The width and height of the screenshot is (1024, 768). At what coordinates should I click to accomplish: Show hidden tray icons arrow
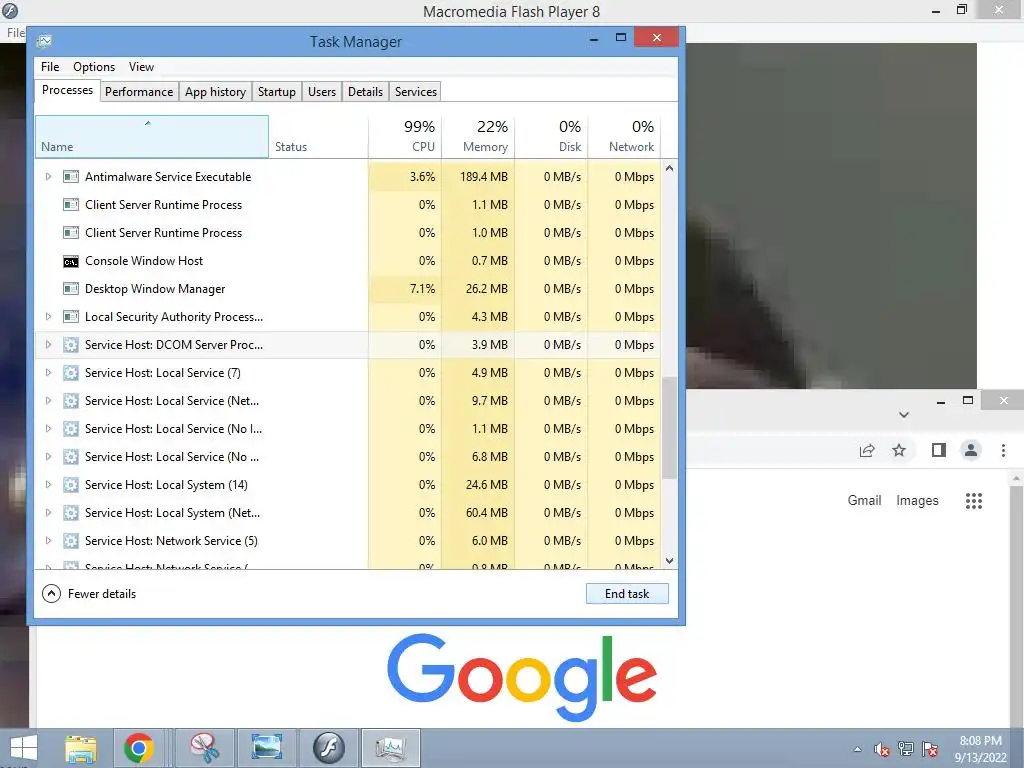point(857,749)
